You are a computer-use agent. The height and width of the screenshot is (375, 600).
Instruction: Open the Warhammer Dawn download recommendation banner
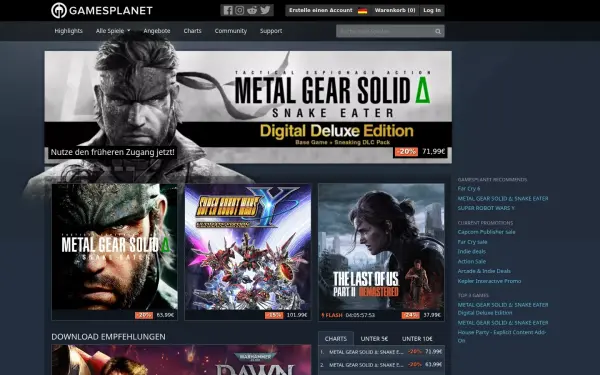181,360
